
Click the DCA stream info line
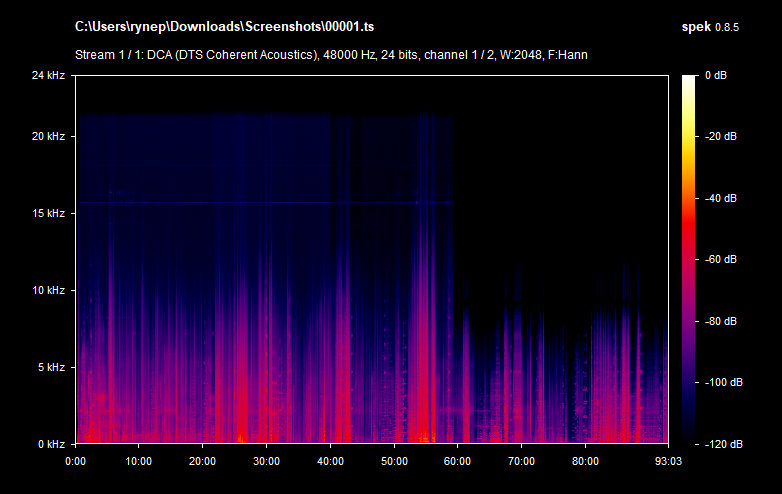tap(331, 54)
